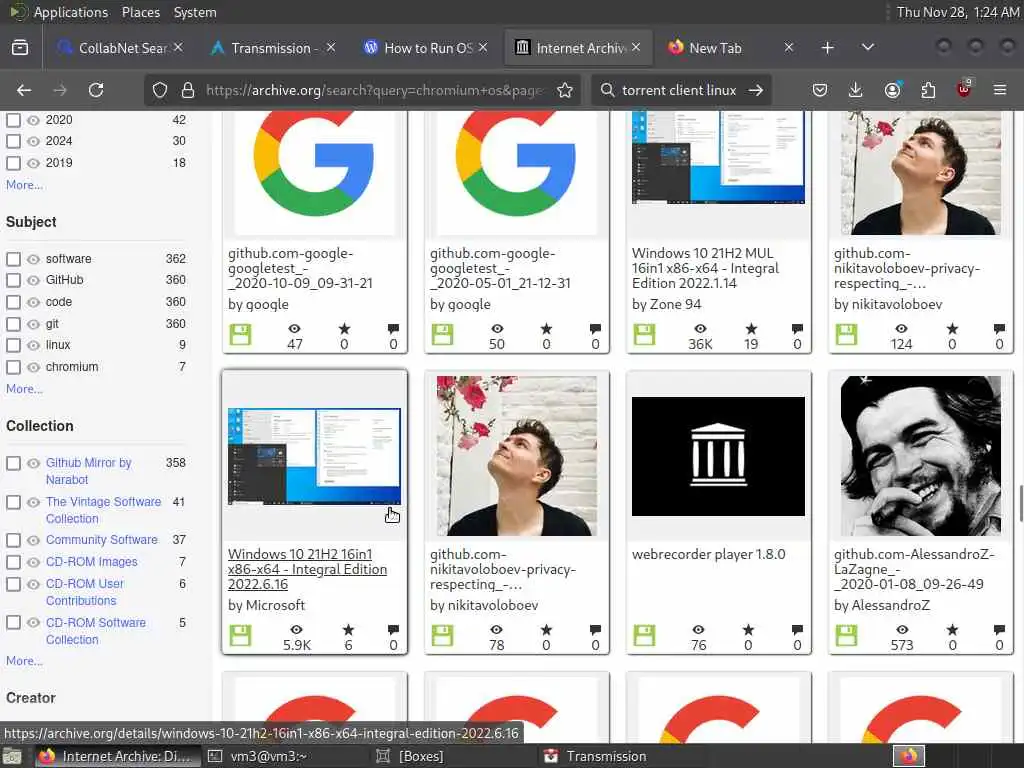Switch to the Boxes window in taskbar
The height and width of the screenshot is (768, 1024).
[421, 756]
